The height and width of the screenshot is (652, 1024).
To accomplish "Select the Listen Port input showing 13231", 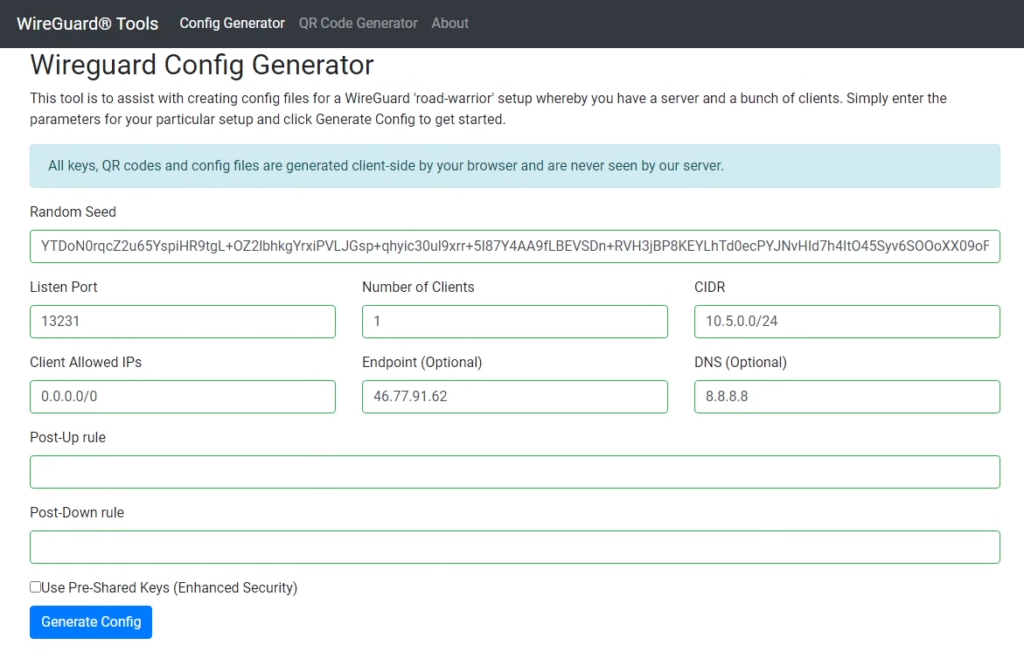I will [182, 321].
